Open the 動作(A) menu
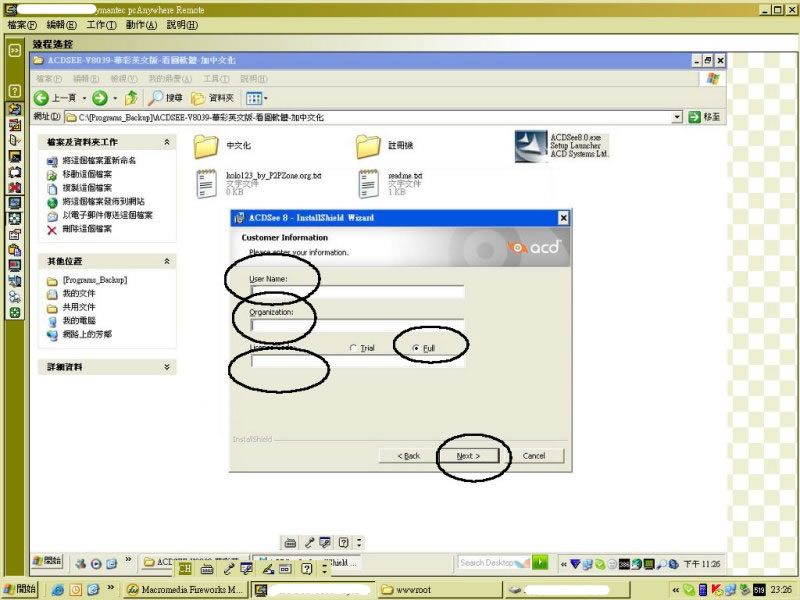This screenshot has width=800, height=600. [x=141, y=25]
